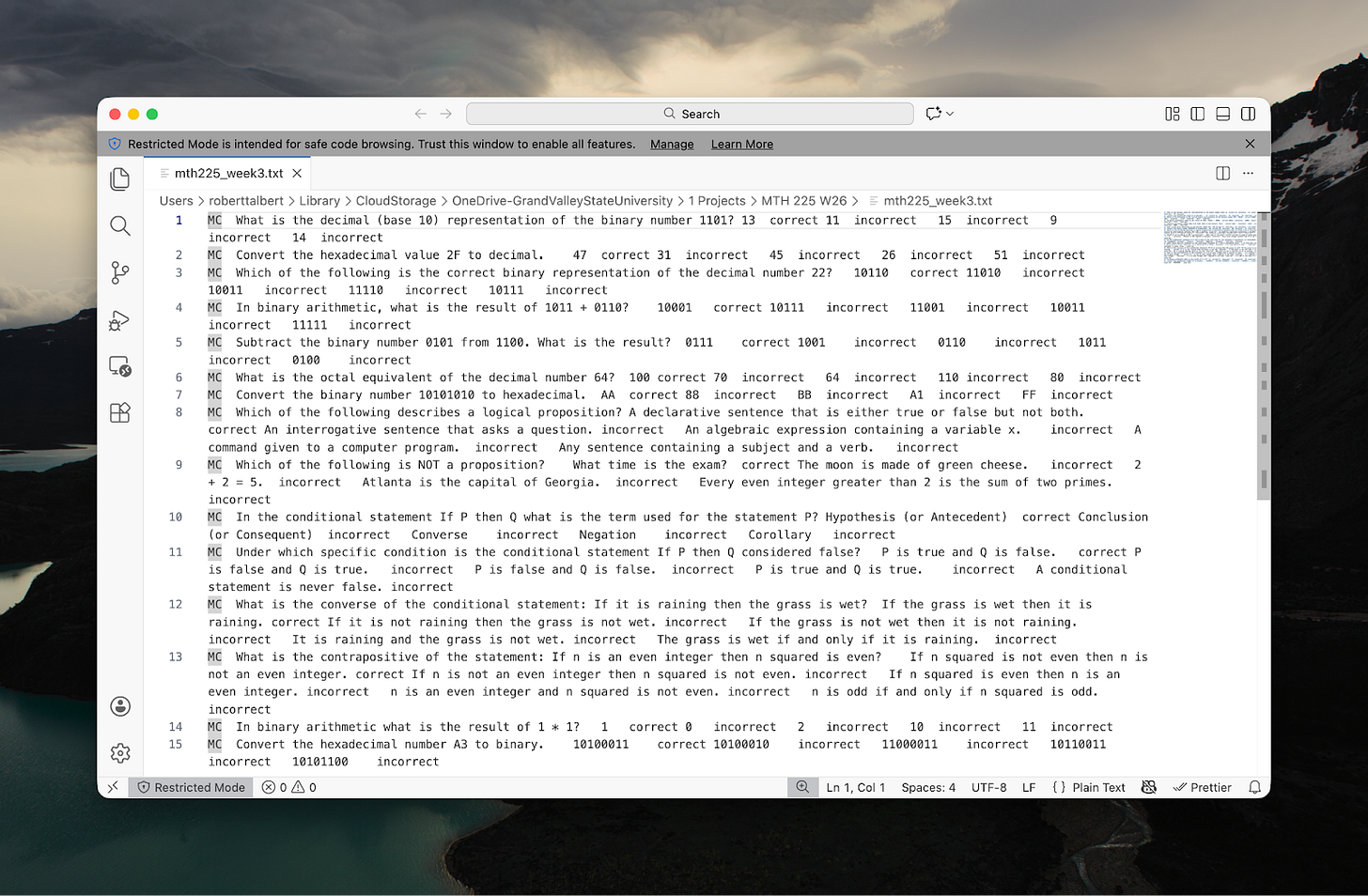Toggle the Primary Side Bar visibility
Image resolution: width=1368 pixels, height=896 pixels.
[1197, 114]
